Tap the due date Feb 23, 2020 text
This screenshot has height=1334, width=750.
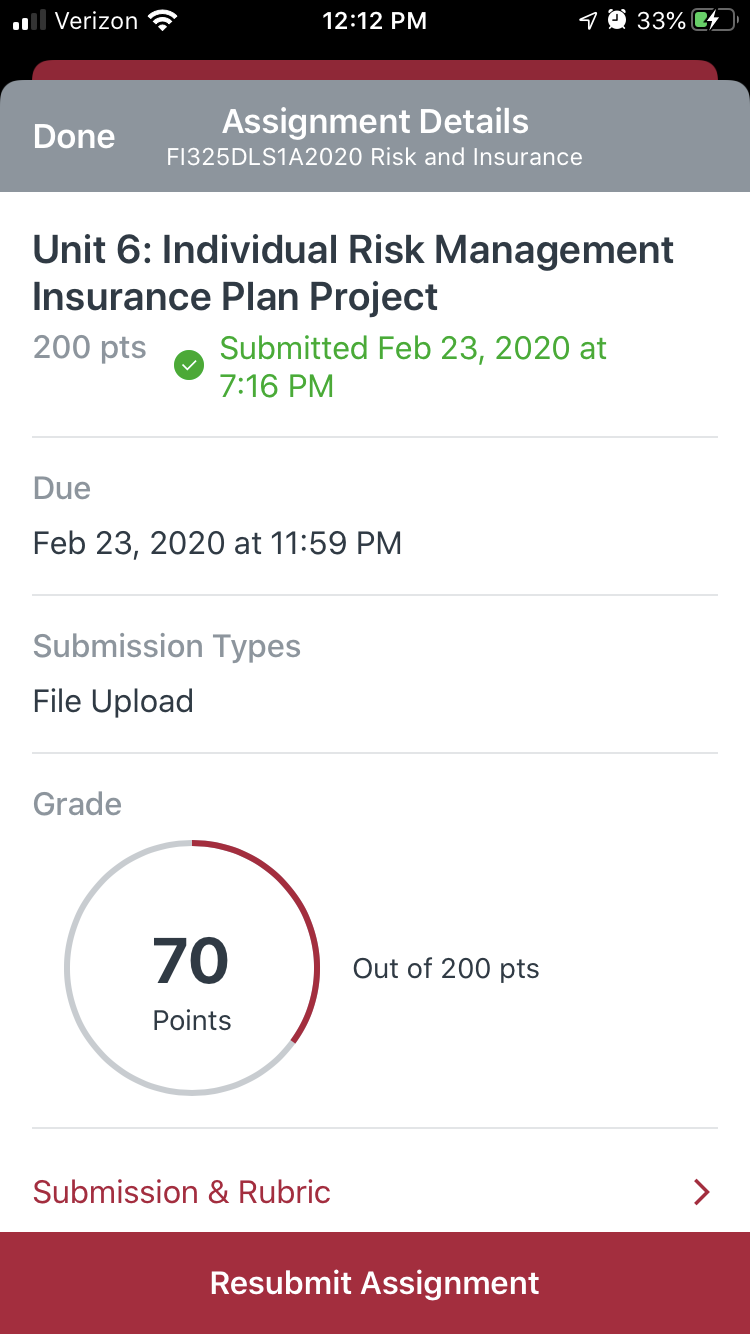coord(217,544)
